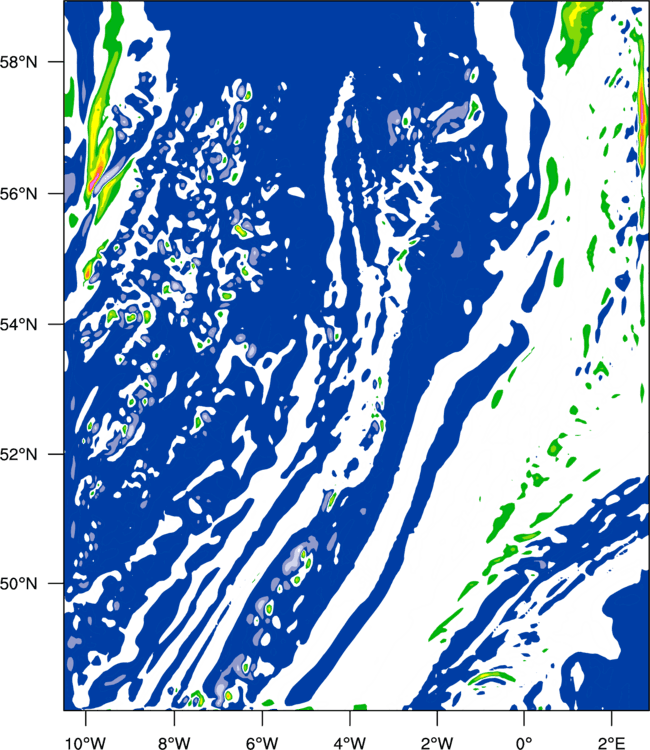This screenshot has height=750, width=650.
Task: Click the 56°N latitude label
Action: coord(19,194)
